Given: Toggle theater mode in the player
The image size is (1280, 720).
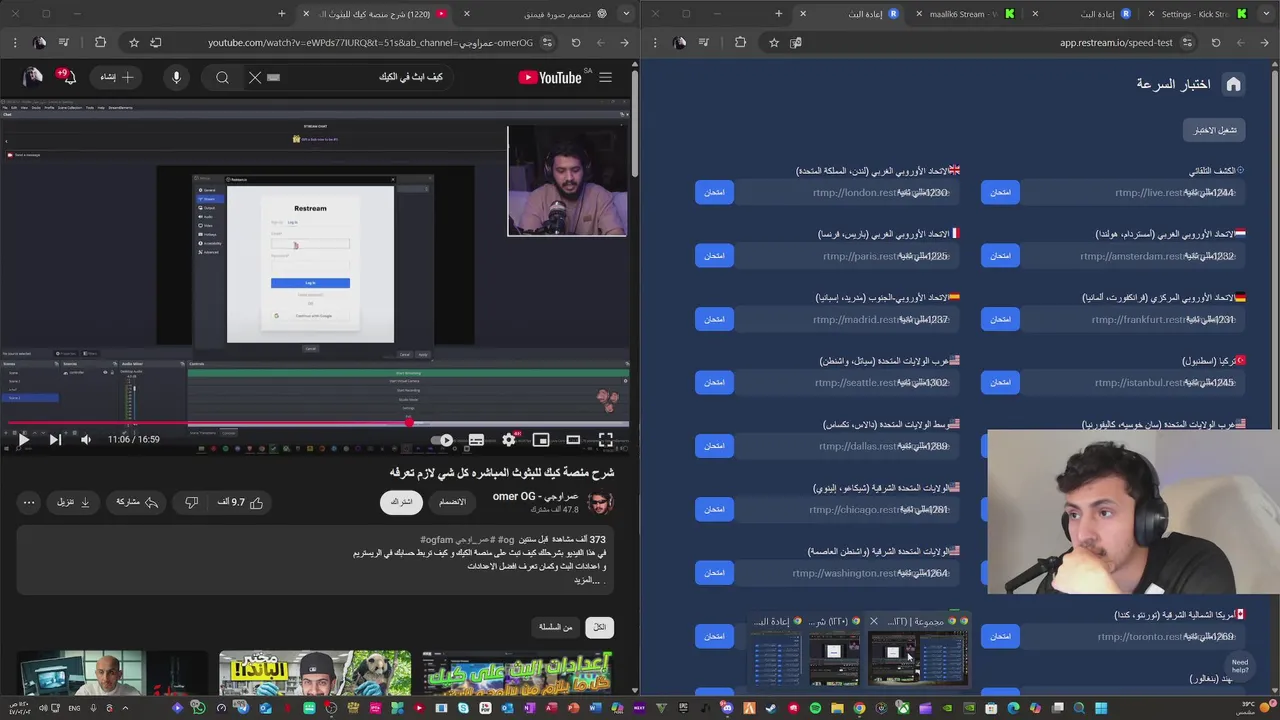Looking at the screenshot, I should click(573, 439).
